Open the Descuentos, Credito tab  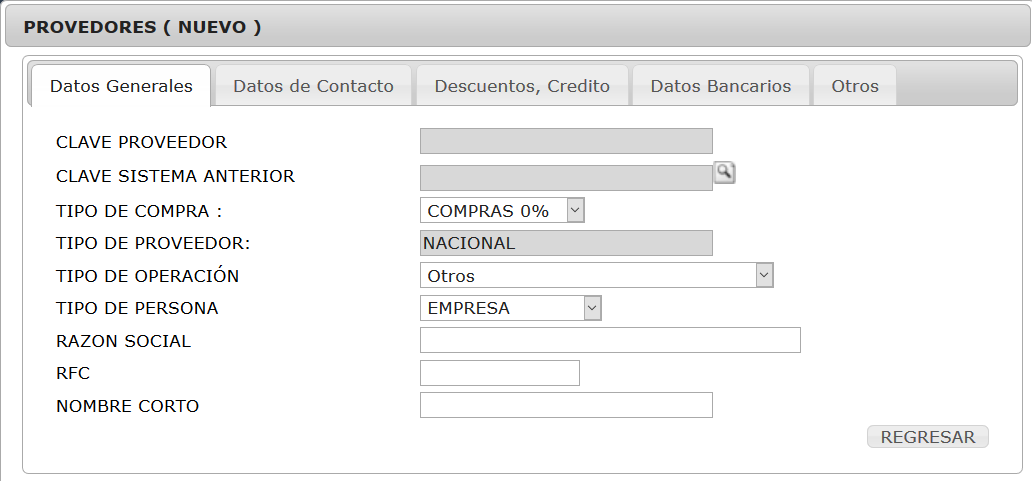[x=522, y=86]
